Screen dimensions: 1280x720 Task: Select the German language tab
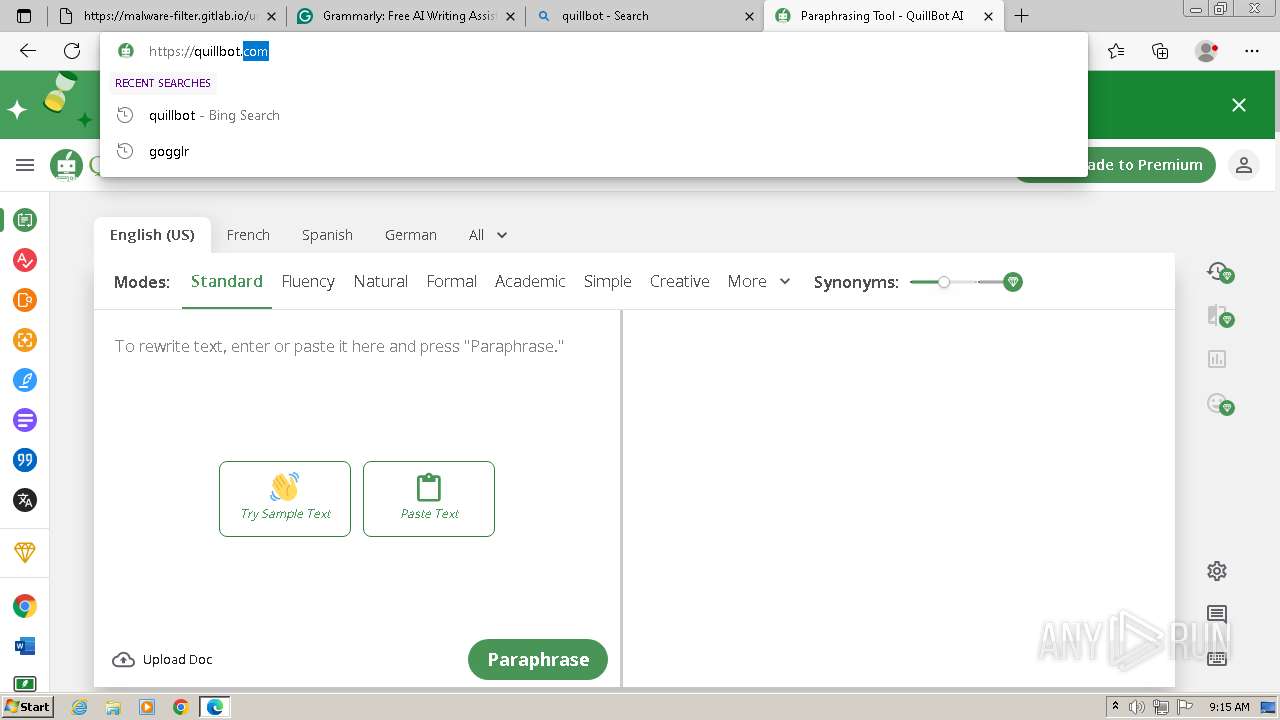coord(411,235)
